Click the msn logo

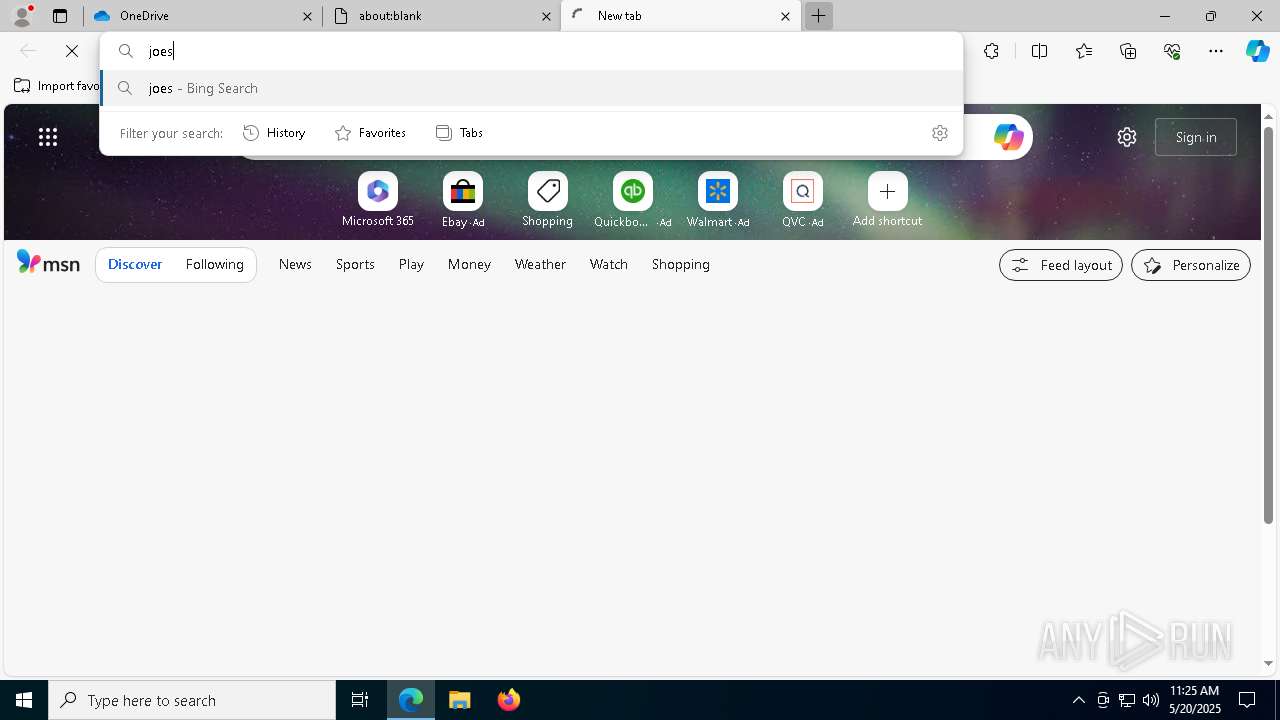pyautogui.click(x=48, y=263)
